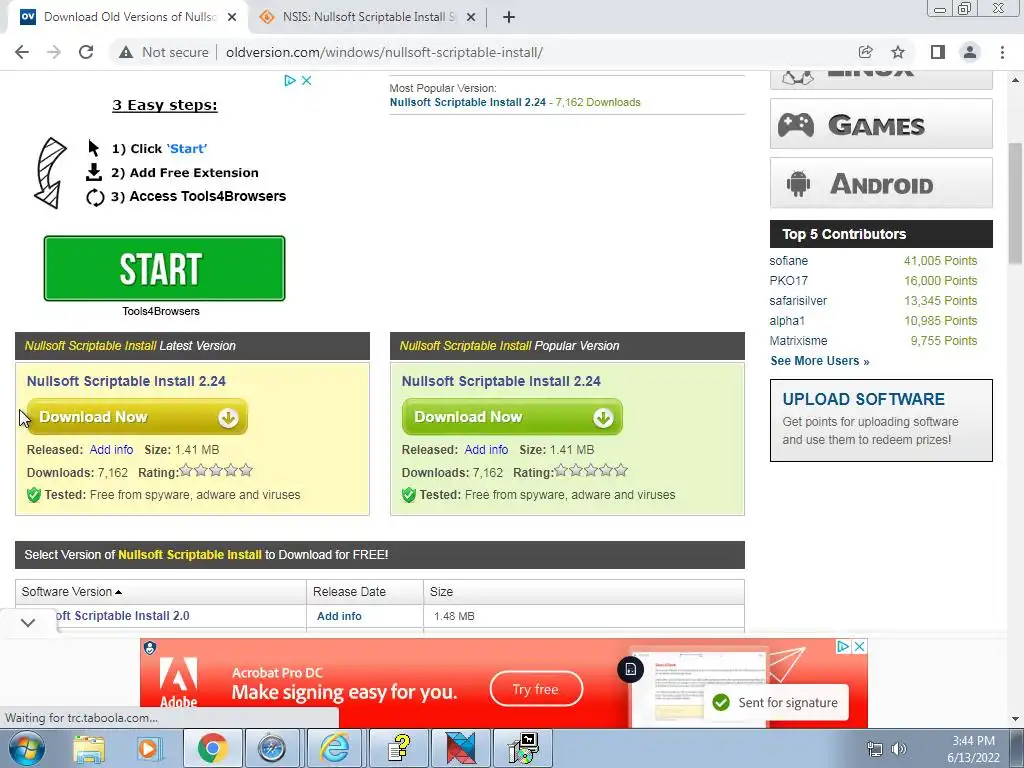Open the Chrome three-dot menu

pyautogui.click(x=1002, y=52)
